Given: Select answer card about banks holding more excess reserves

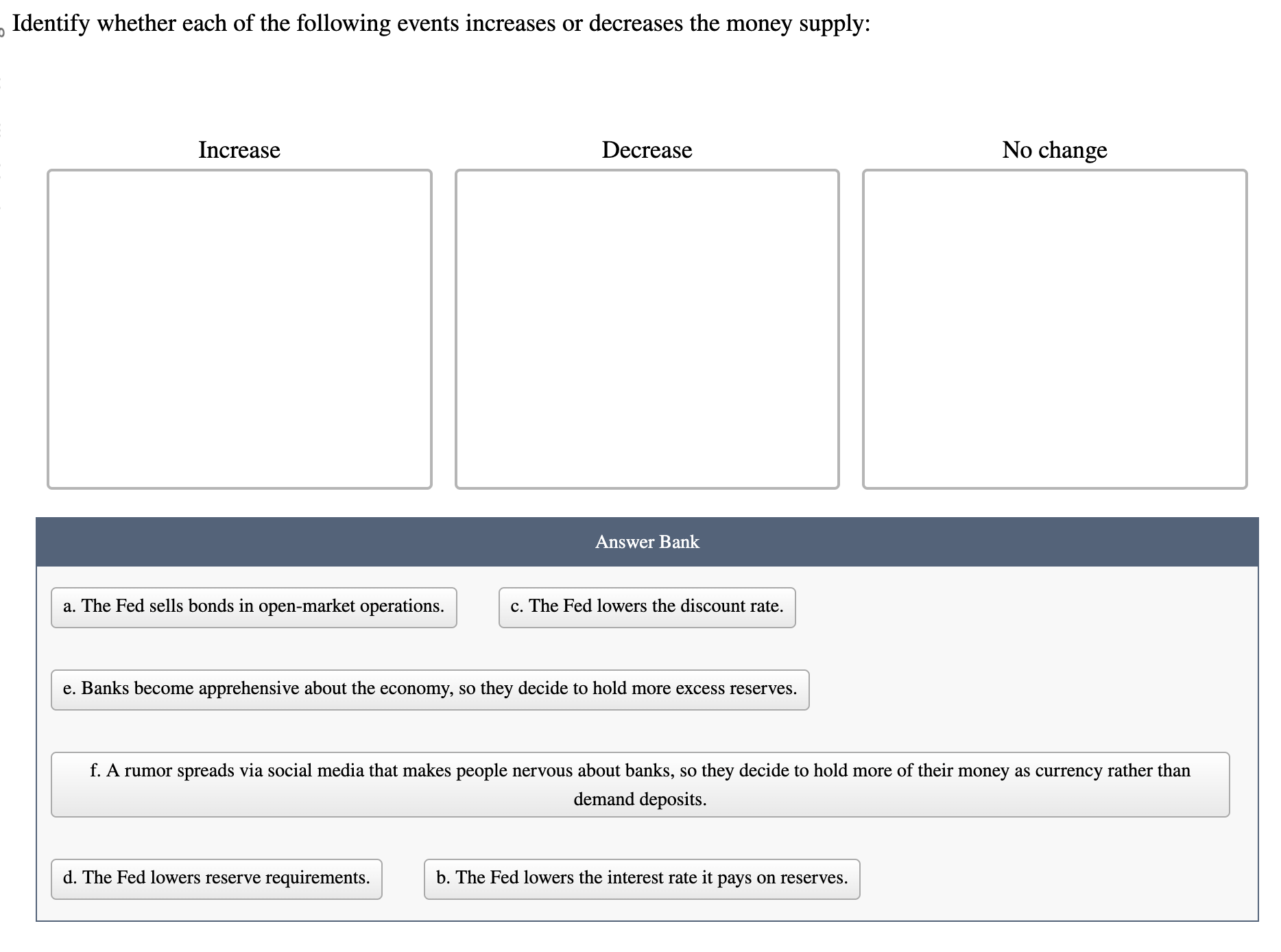Looking at the screenshot, I should [430, 689].
